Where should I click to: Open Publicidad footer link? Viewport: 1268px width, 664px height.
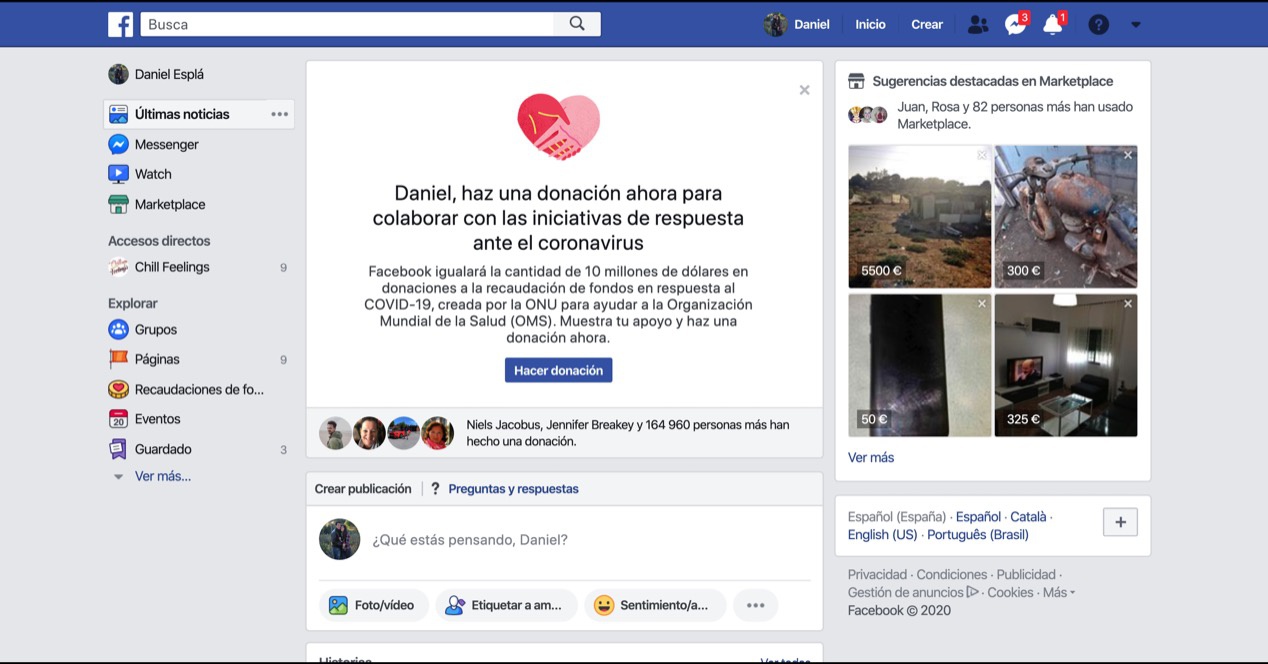[x=1026, y=575]
